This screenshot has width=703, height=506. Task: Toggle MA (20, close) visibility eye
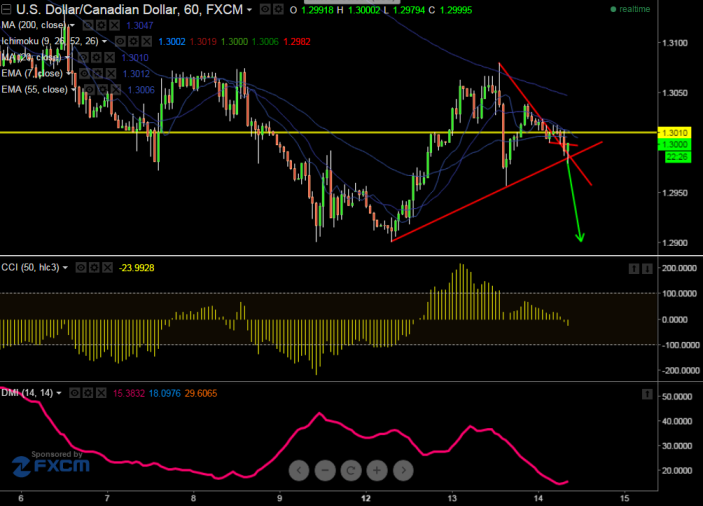(x=83, y=58)
